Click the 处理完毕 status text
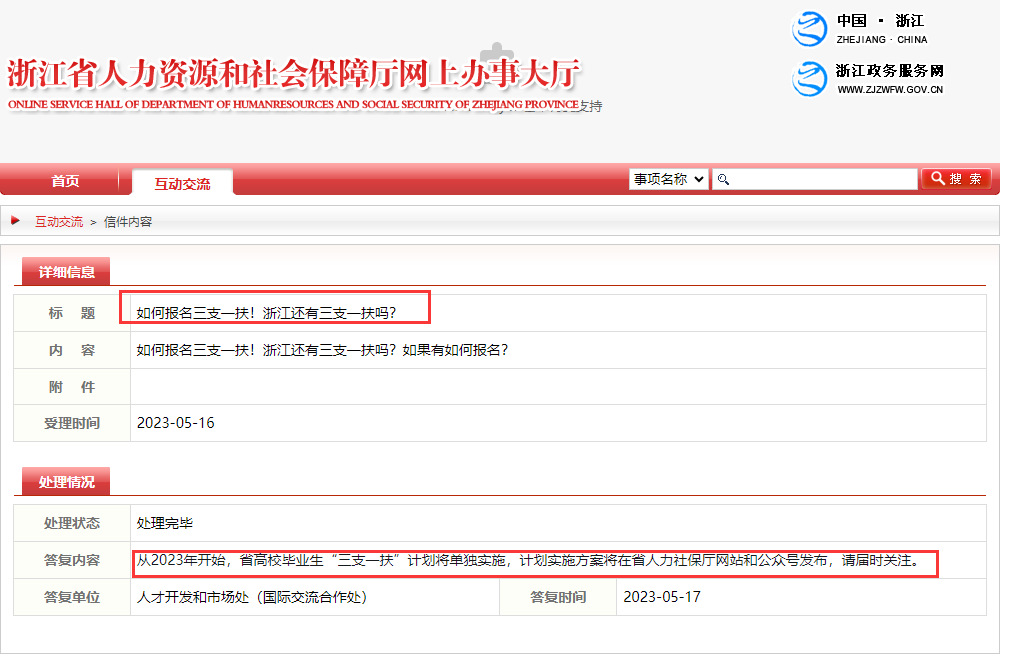 [x=165, y=523]
